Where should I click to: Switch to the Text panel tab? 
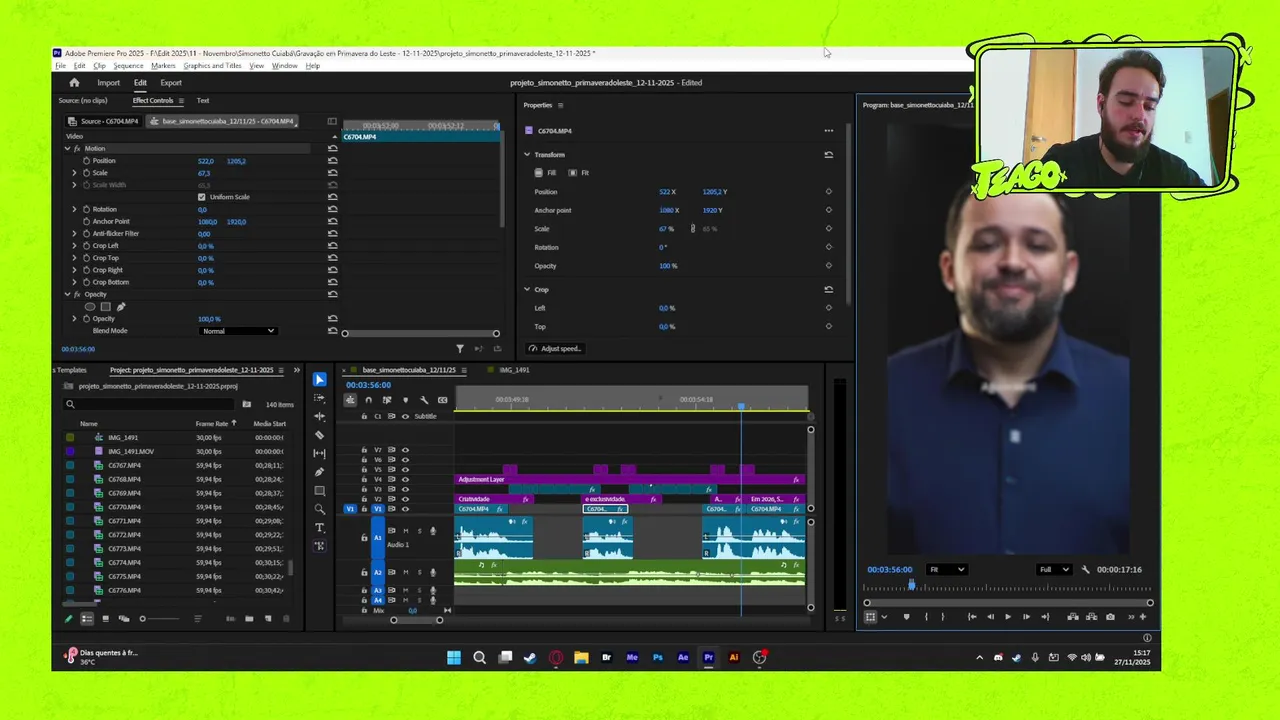[x=203, y=101]
